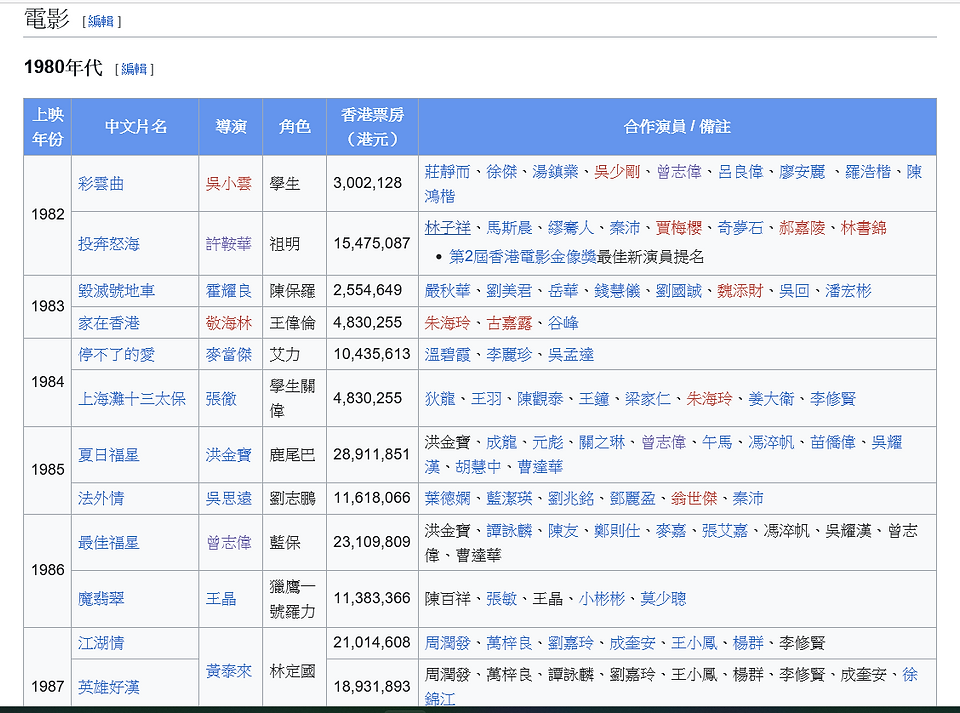Click director link 黃泰來
Image resolution: width=960 pixels, height=713 pixels.
228,671
